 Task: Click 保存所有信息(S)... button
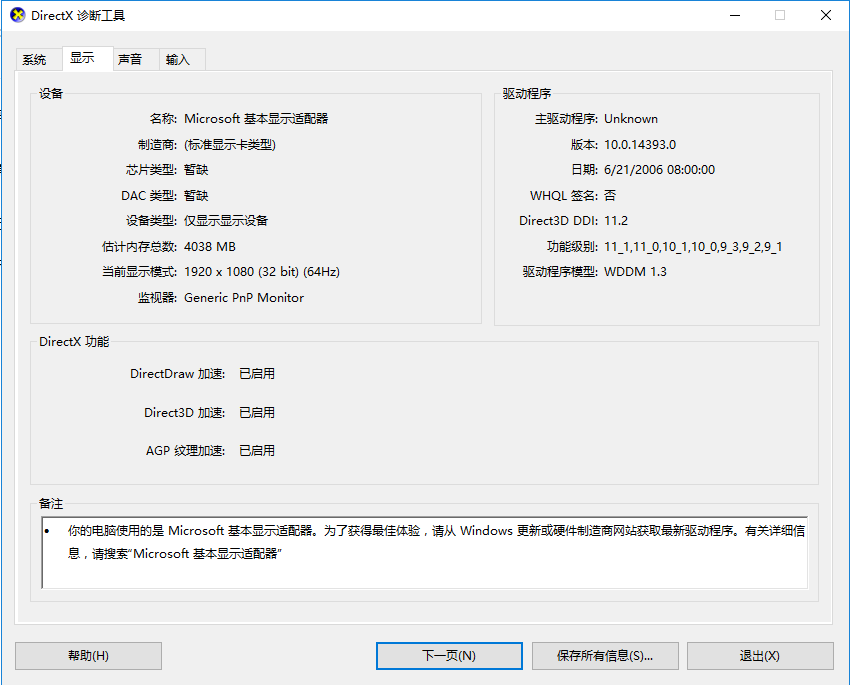pos(605,656)
